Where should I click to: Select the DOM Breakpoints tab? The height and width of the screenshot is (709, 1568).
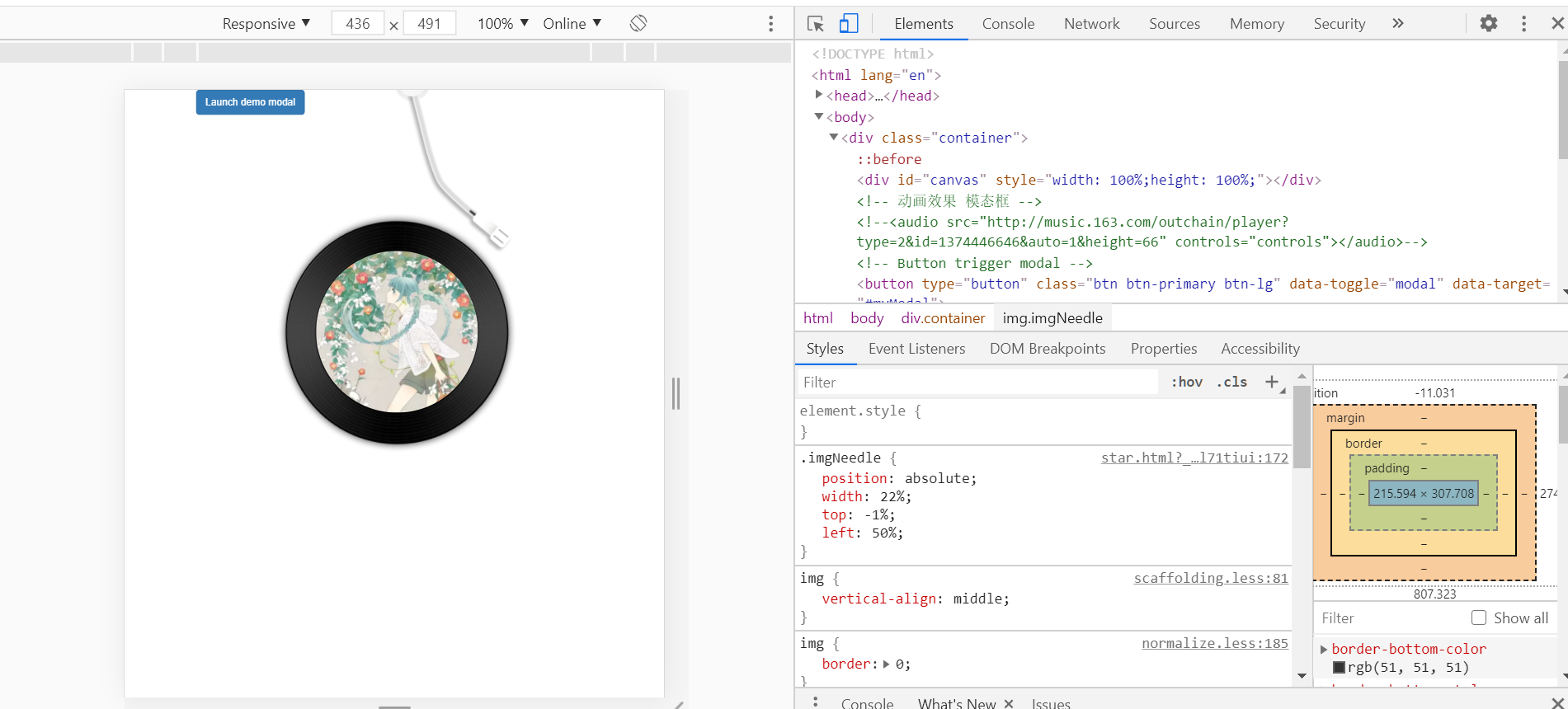coord(1048,349)
